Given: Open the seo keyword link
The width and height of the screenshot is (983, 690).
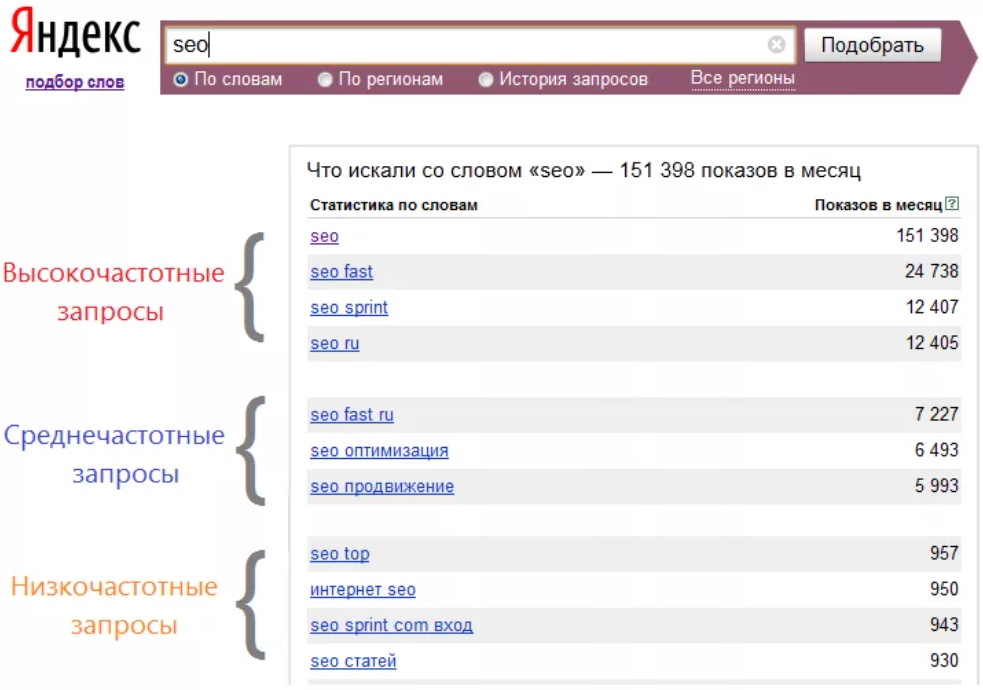Looking at the screenshot, I should [x=324, y=236].
